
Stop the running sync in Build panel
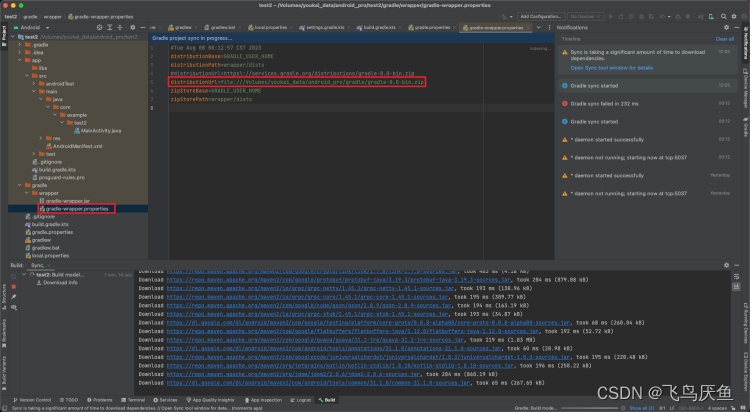coord(13,287)
